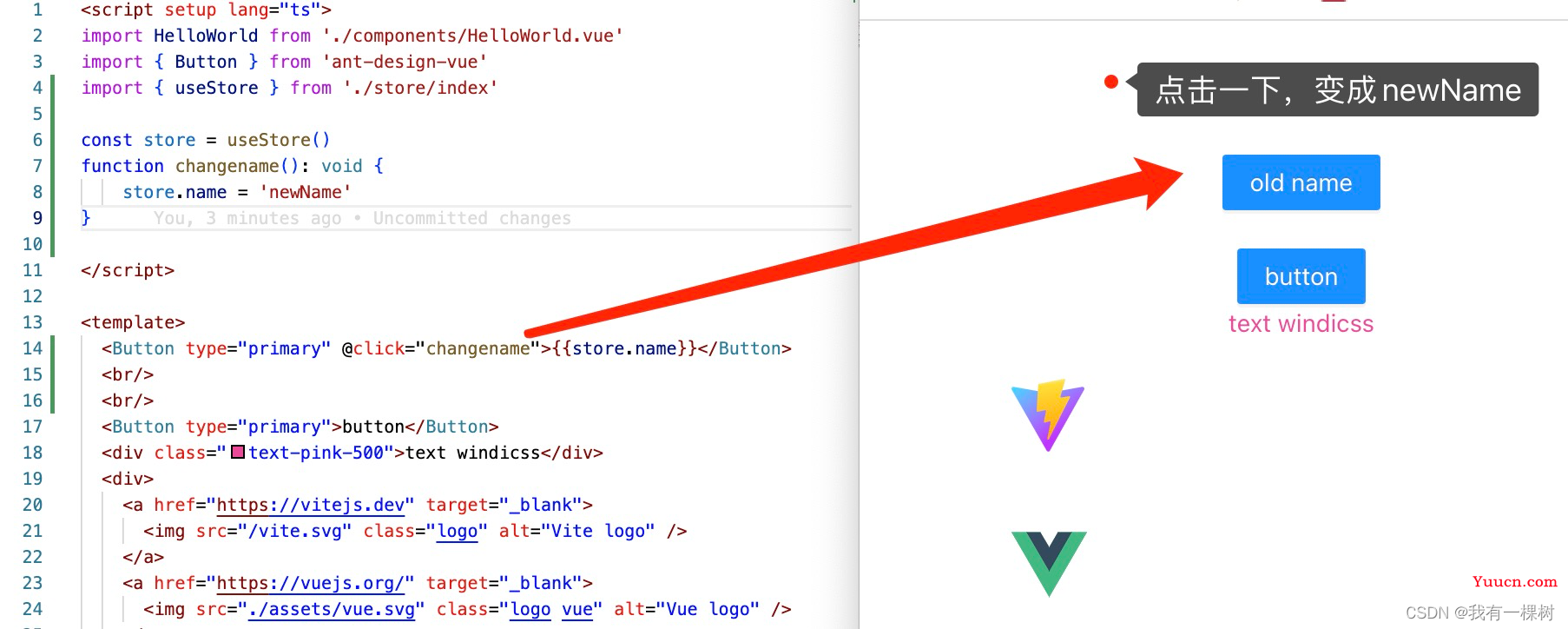Click the pink text-pink-500 color swatch
This screenshot has width=1568, height=629.
click(238, 452)
